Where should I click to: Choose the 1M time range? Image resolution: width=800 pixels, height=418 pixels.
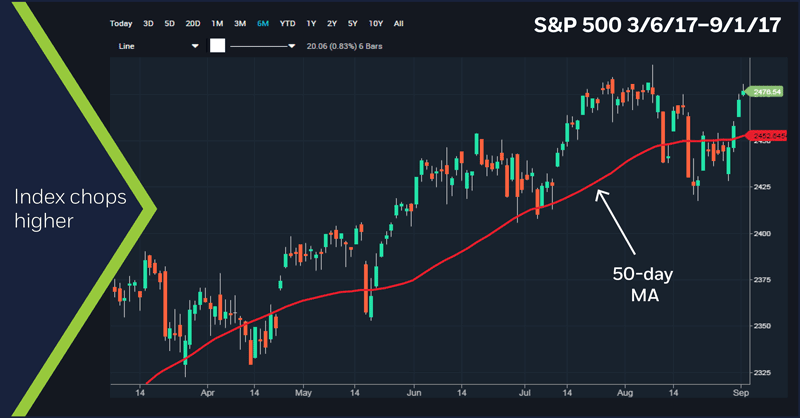(x=216, y=22)
